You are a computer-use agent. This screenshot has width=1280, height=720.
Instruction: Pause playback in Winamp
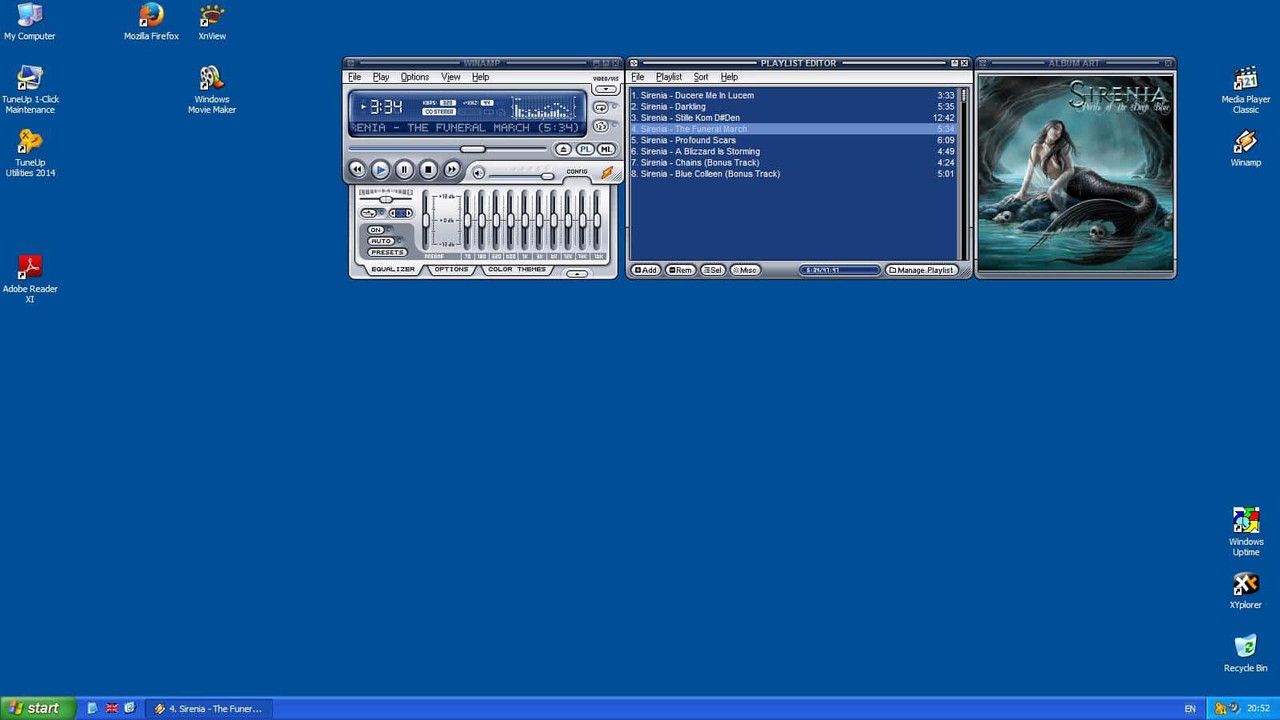click(x=404, y=169)
